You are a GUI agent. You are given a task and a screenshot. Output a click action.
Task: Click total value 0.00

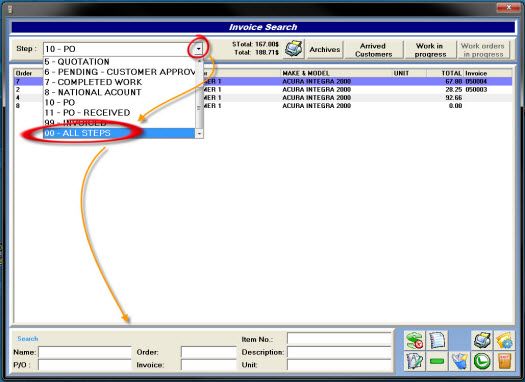[456, 106]
